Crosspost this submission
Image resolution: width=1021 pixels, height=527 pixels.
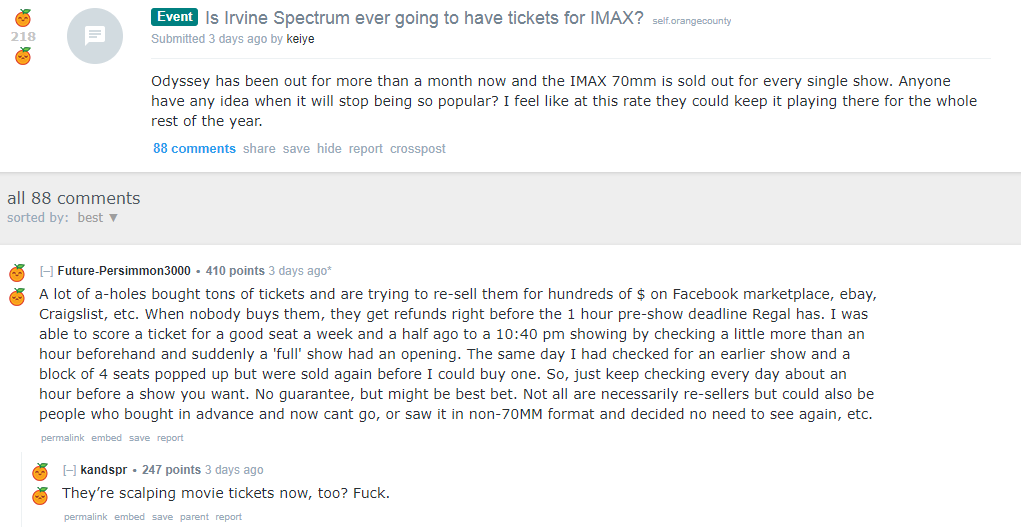coord(418,149)
